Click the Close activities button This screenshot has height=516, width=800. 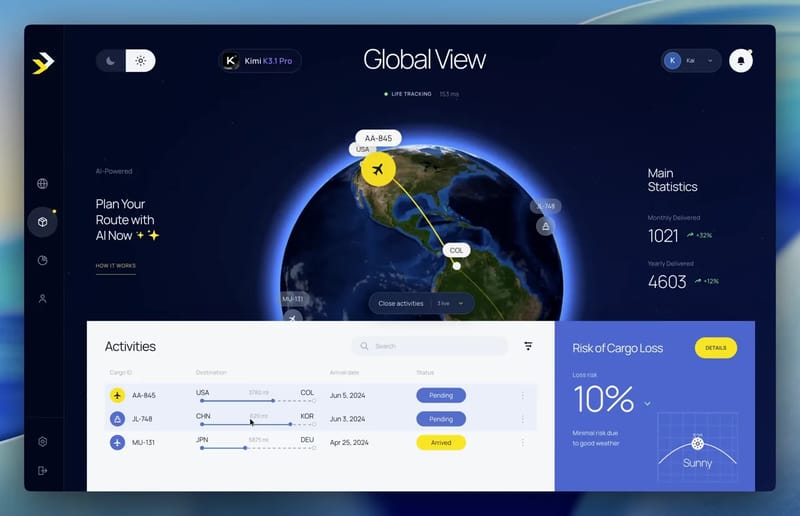click(x=401, y=303)
